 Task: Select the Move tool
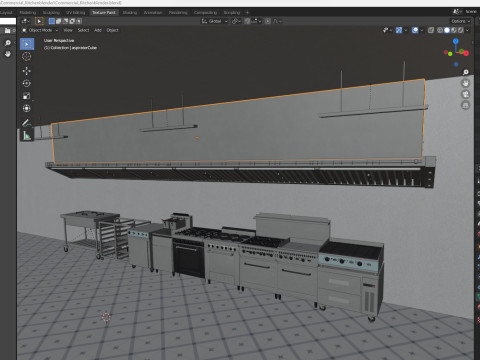[27, 71]
